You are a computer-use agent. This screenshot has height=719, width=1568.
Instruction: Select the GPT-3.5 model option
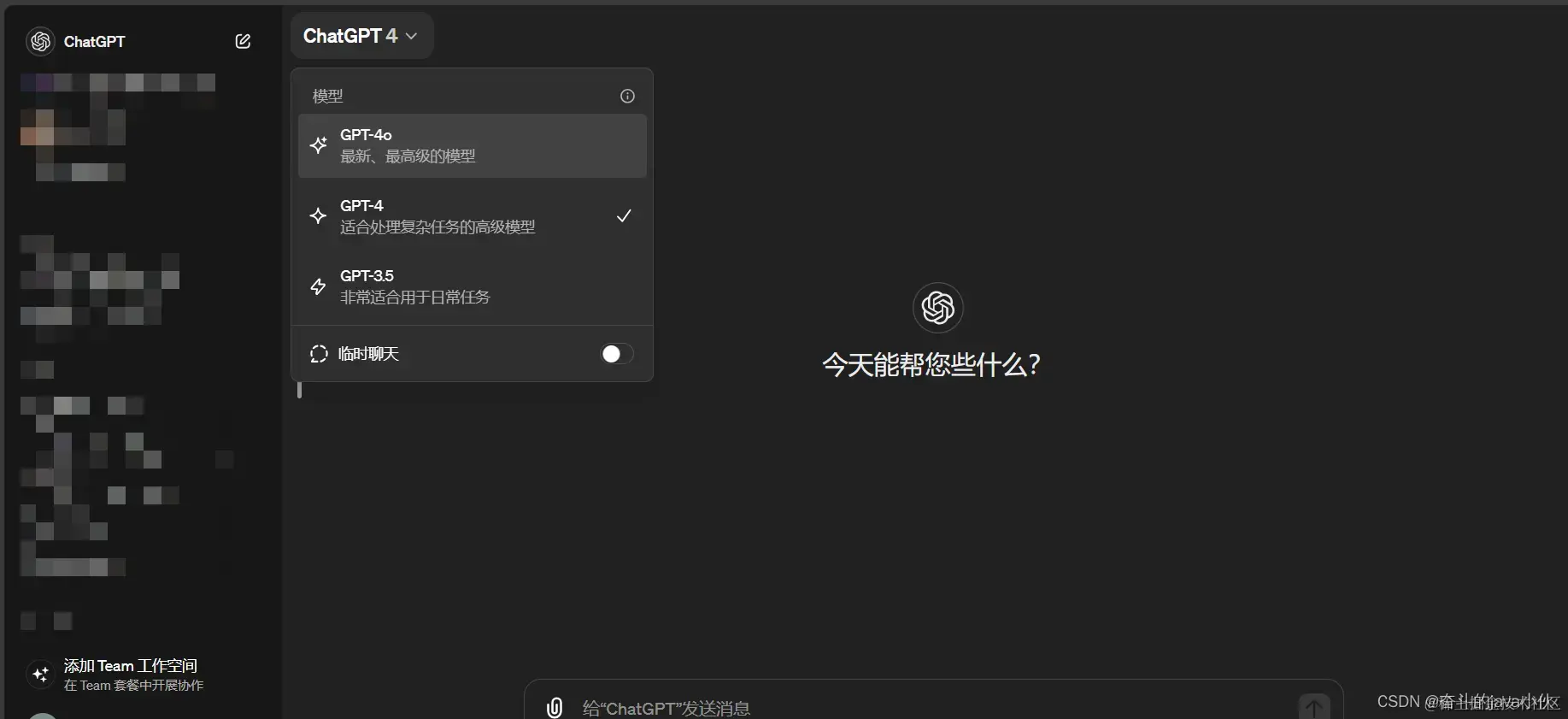click(473, 286)
